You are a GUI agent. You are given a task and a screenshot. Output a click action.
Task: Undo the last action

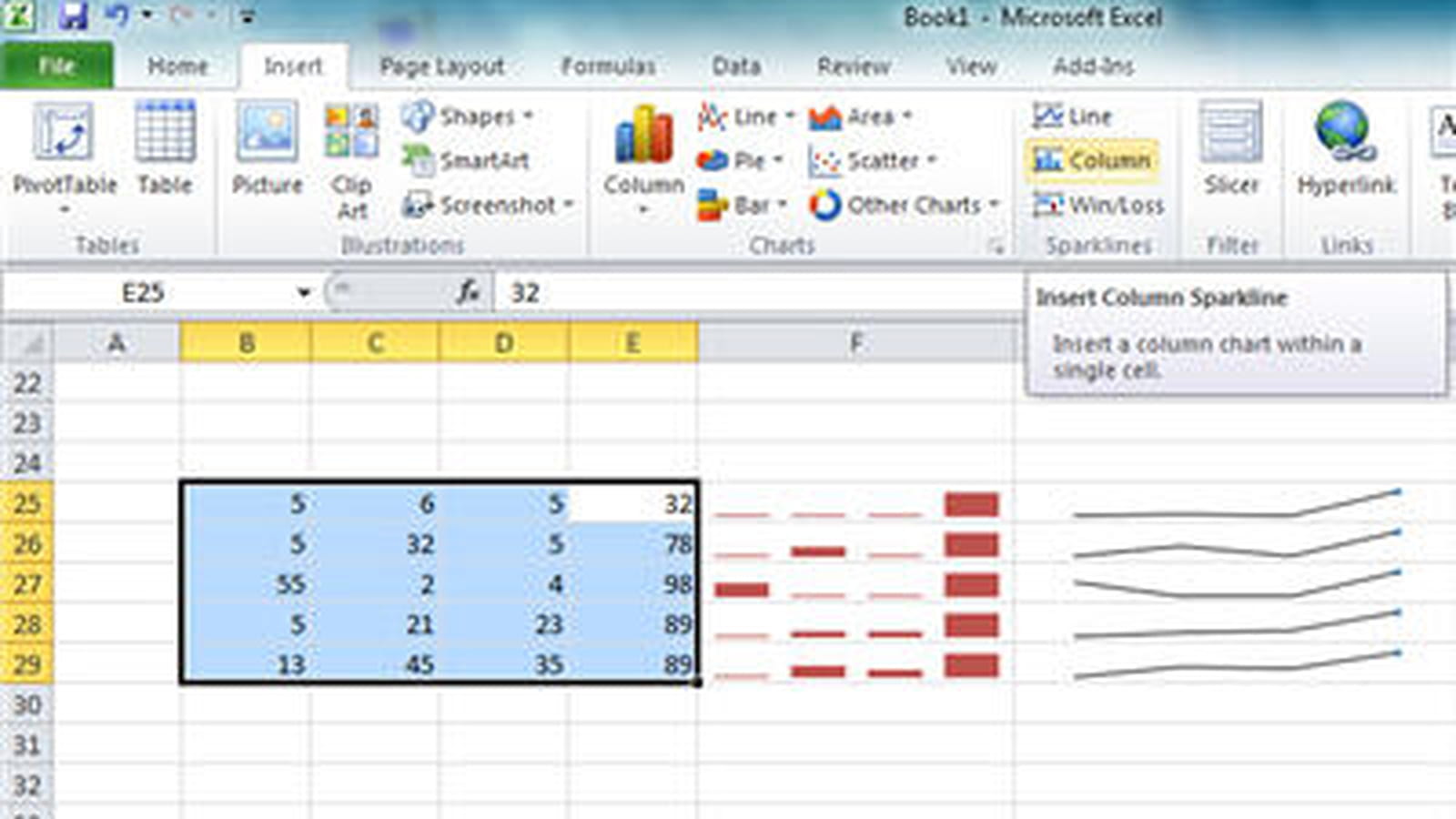[116, 15]
